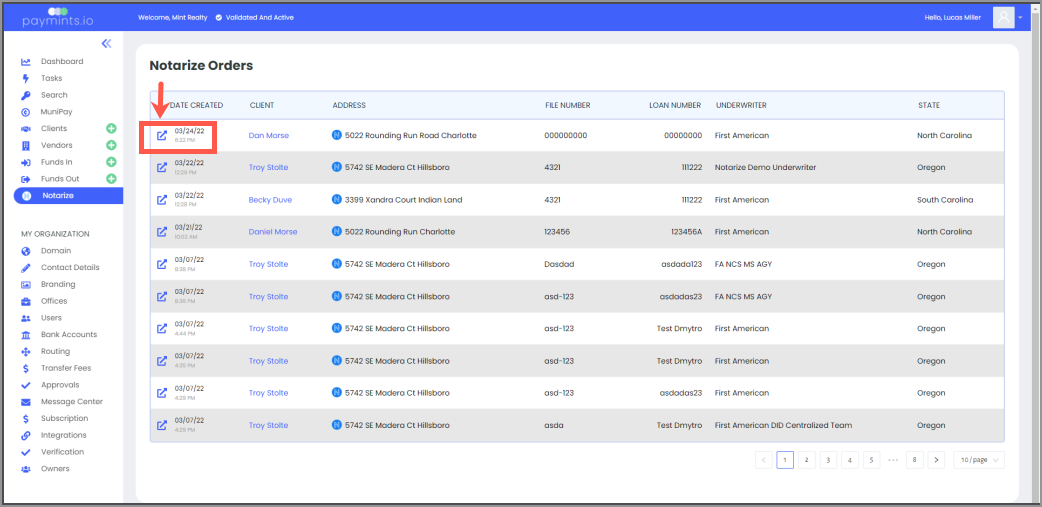Image resolution: width=1042 pixels, height=507 pixels.
Task: Open Routing in the sidebar
Action: pos(55,352)
